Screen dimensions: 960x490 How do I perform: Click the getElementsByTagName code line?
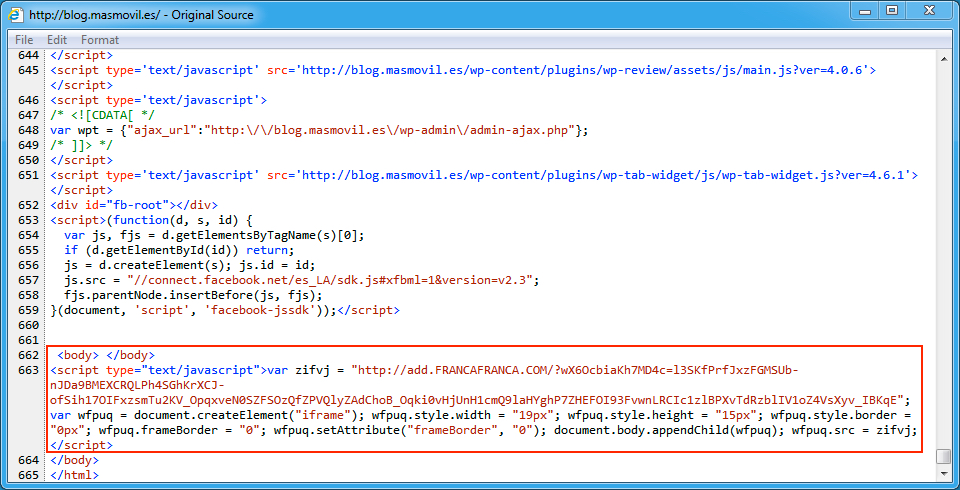coord(214,235)
